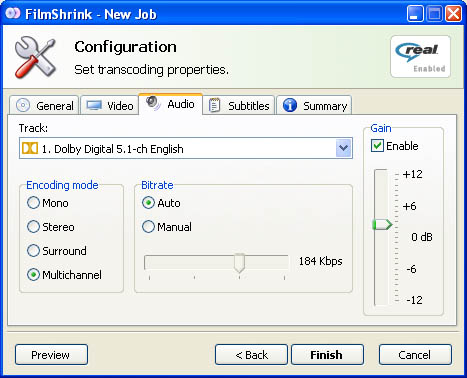Click the Dolby Digital logo in track field

[x=30, y=148]
